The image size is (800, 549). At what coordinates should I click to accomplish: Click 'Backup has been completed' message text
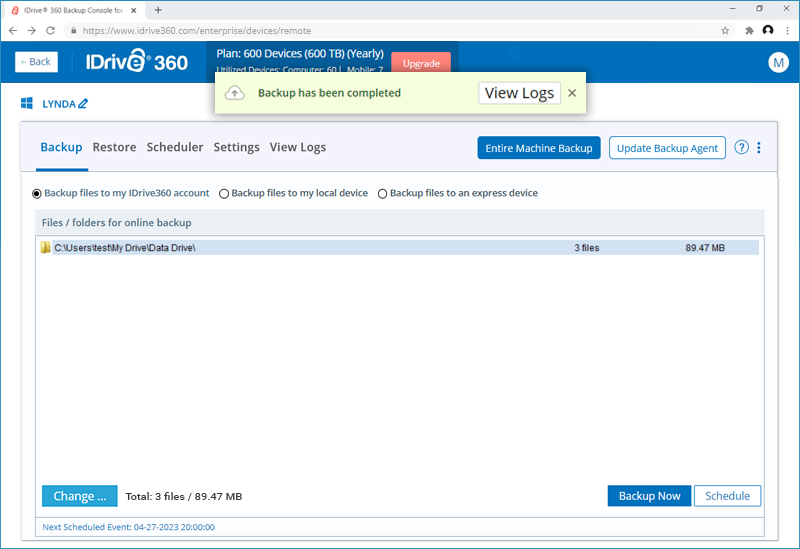tap(330, 93)
